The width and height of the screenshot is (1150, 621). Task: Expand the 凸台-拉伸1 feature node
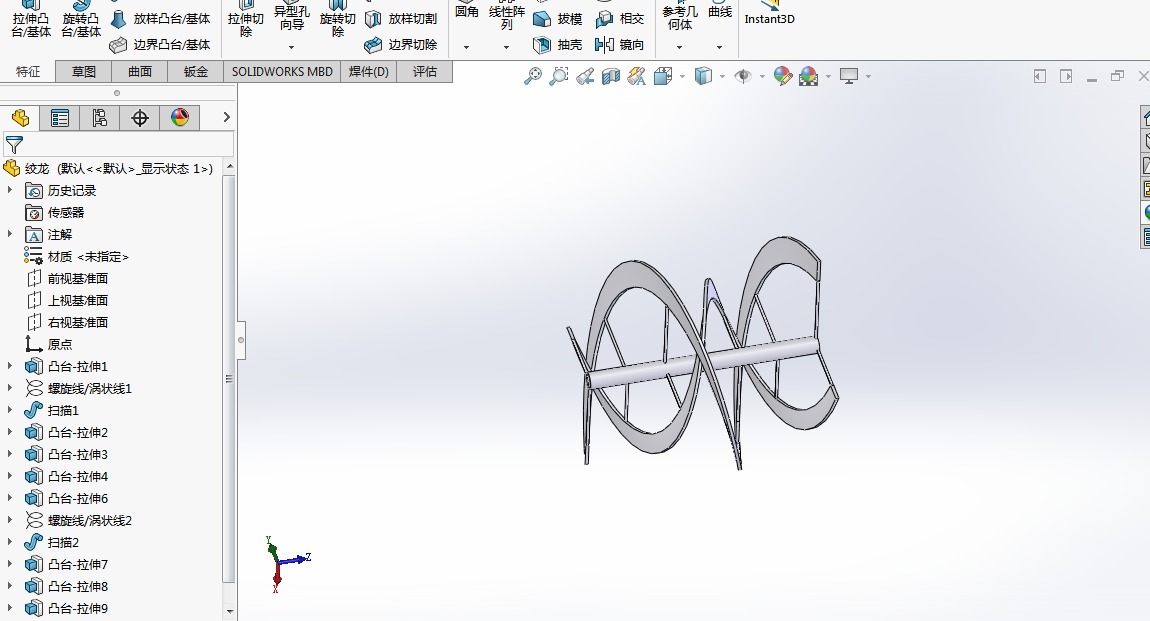click(x=10, y=366)
